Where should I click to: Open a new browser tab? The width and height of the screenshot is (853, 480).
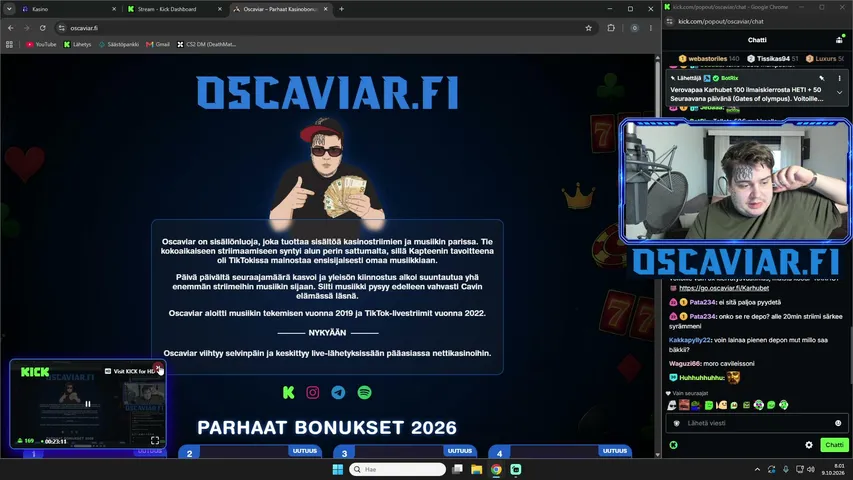[x=342, y=9]
